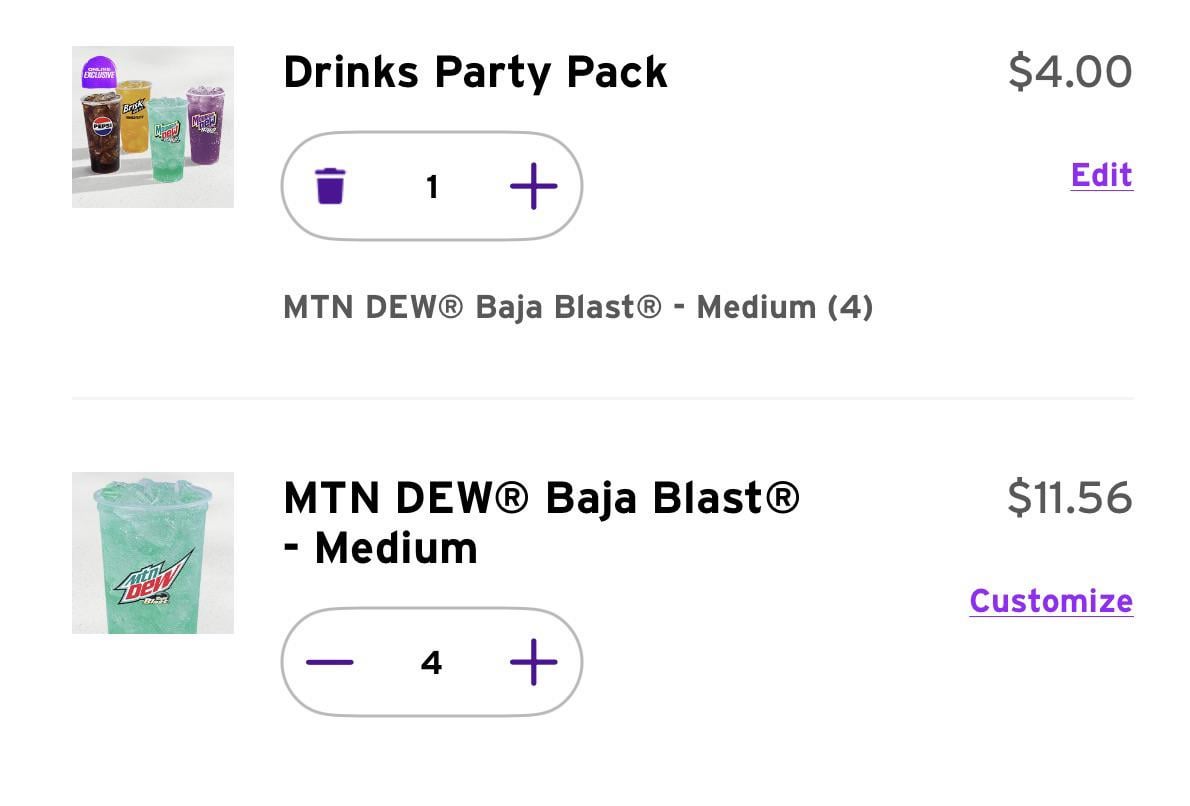This screenshot has width=1190, height=806.
Task: Delete Drinks Party Pack with trash icon
Action: 330,186
